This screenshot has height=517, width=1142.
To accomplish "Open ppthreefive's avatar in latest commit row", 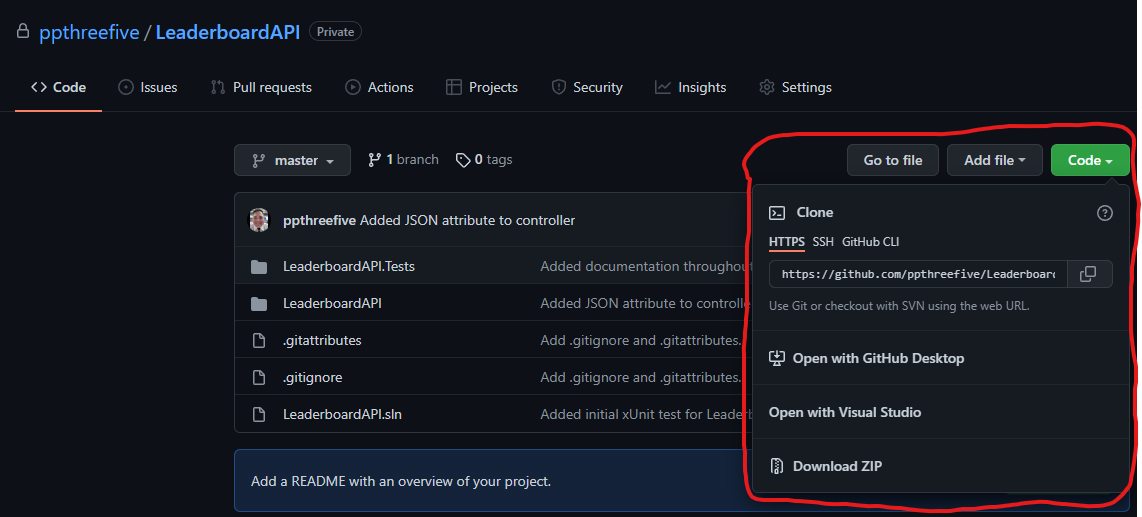I will pyautogui.click(x=259, y=220).
